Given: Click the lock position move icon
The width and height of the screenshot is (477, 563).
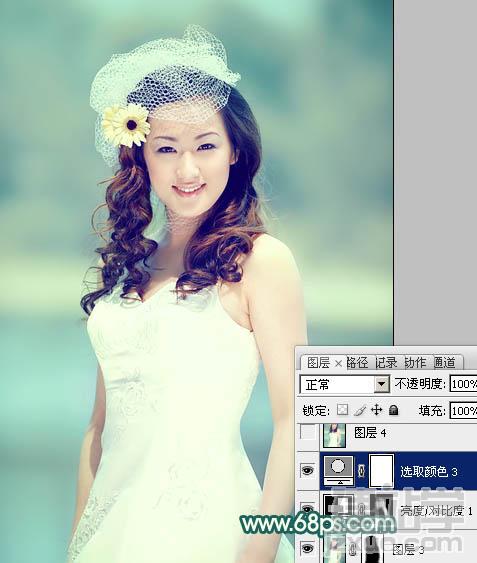Looking at the screenshot, I should pos(376,410).
